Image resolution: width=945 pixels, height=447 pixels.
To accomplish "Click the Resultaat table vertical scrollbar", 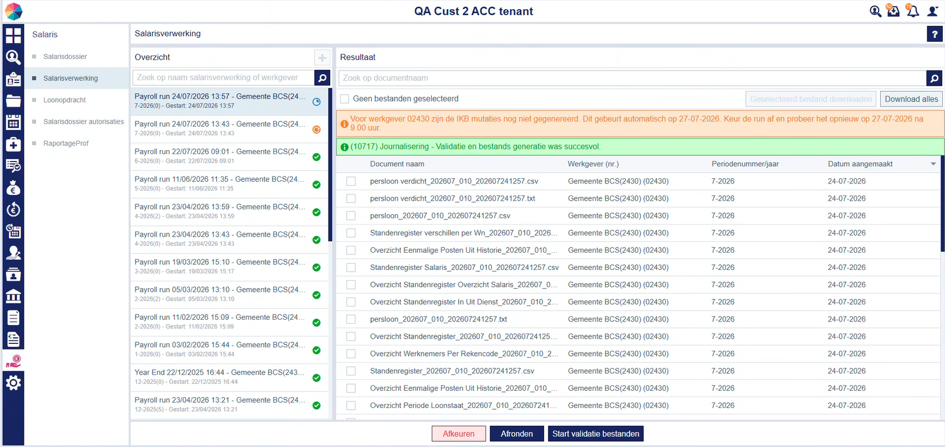I will point(942,202).
